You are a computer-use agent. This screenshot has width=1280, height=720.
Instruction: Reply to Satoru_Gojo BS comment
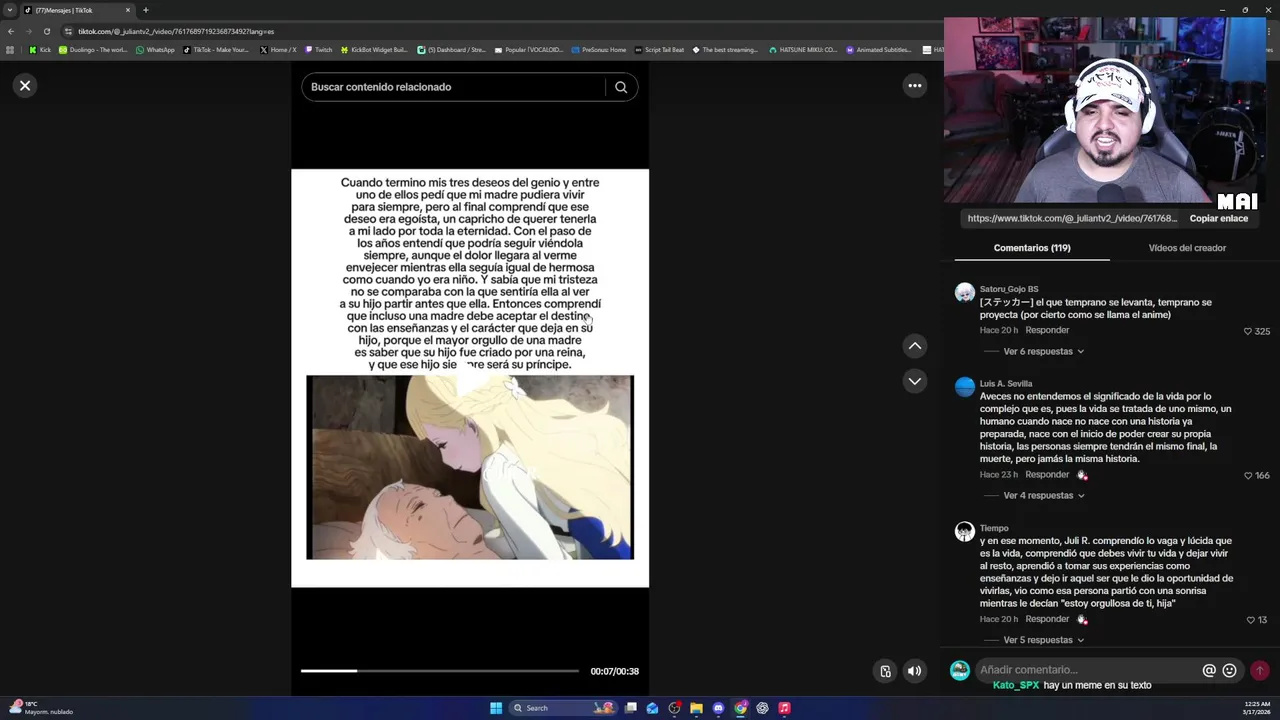click(x=1047, y=330)
